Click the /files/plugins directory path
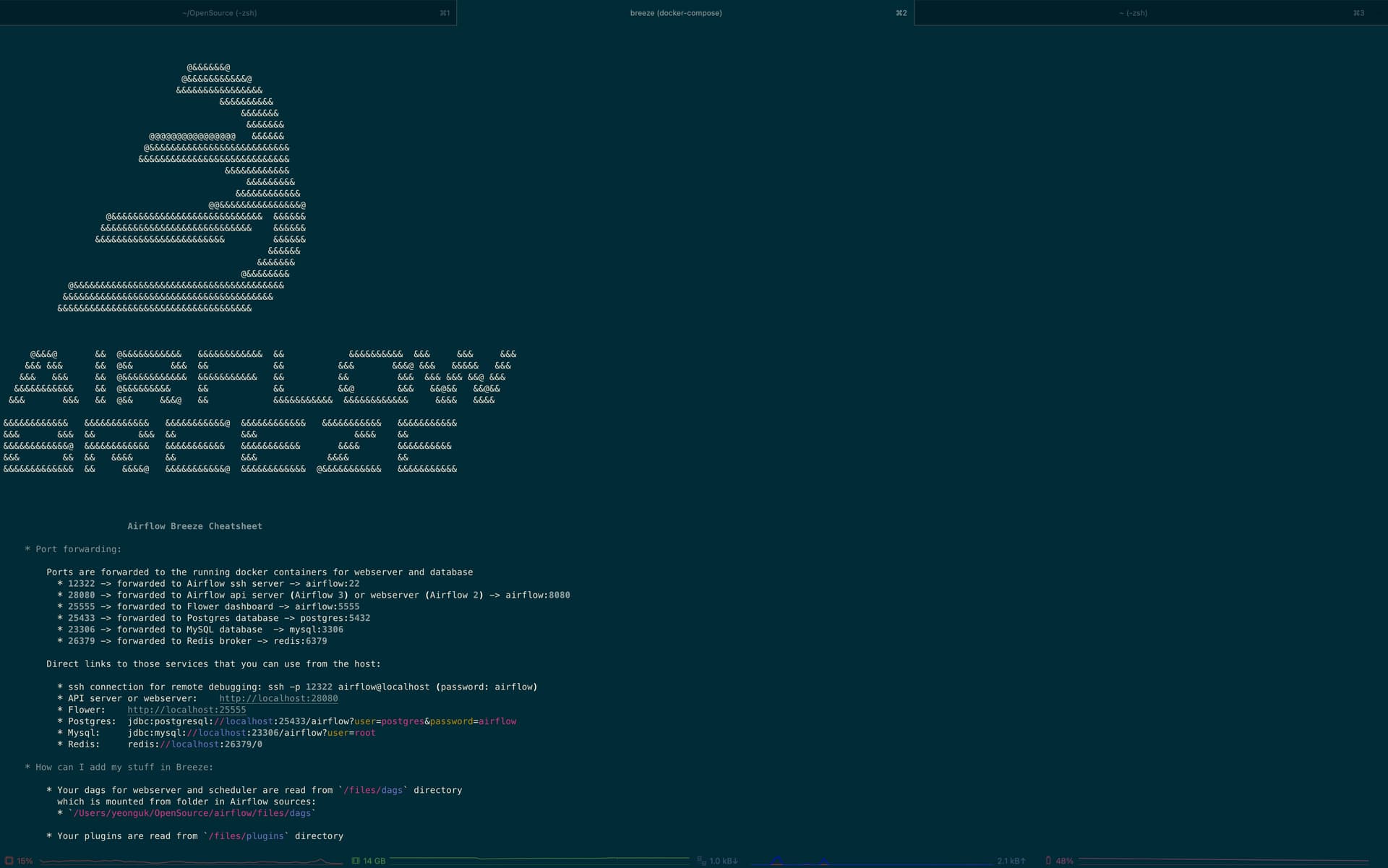Screen dimensions: 1388x868 point(246,836)
